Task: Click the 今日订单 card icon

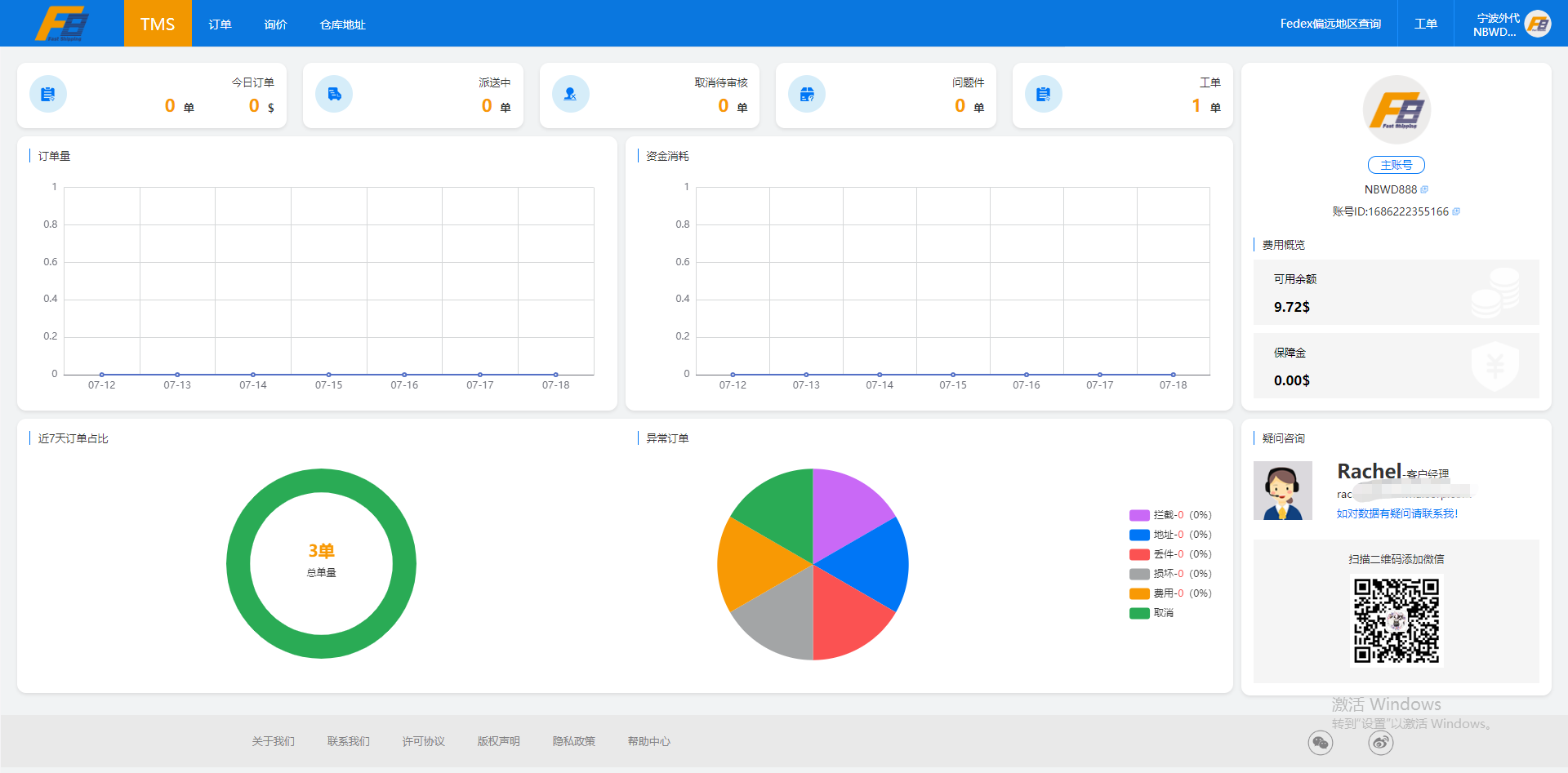Action: click(x=48, y=95)
